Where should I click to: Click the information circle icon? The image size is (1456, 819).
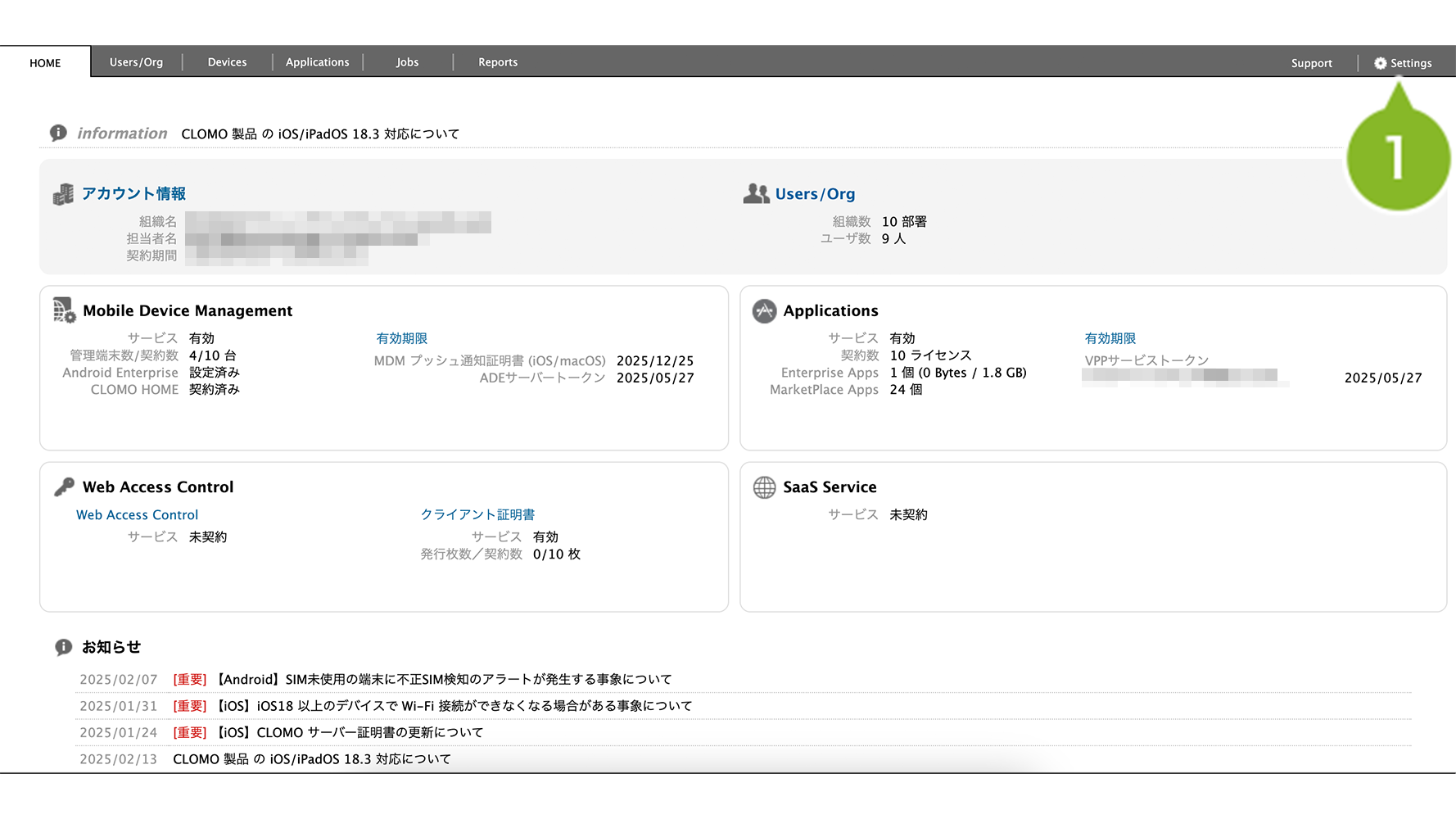[58, 133]
